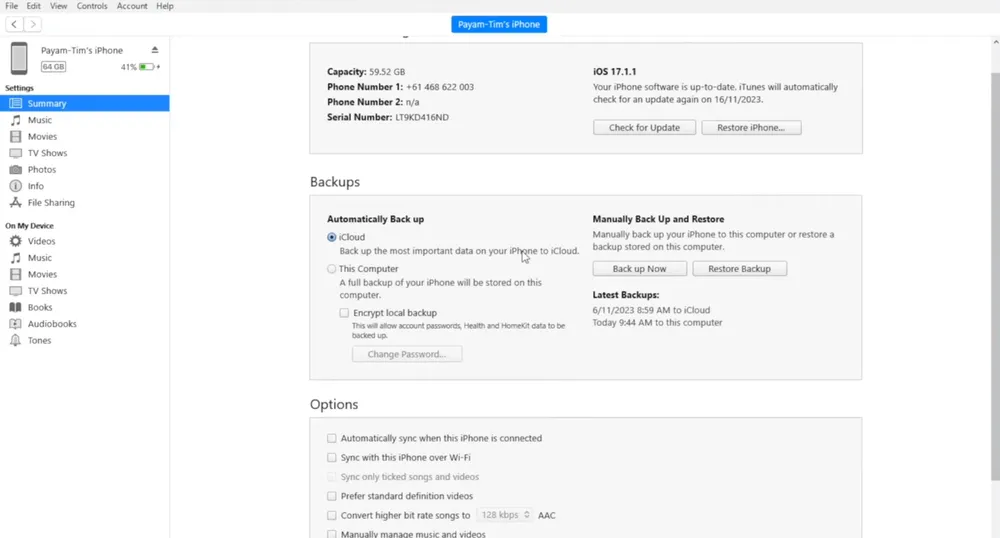The height and width of the screenshot is (538, 1000).
Task: Click the Serial Number LT9KD416ND text
Action: [x=388, y=117]
